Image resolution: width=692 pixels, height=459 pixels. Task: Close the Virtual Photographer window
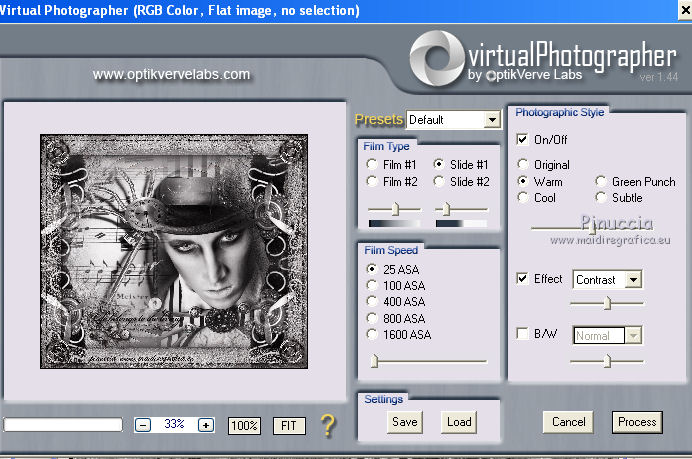[686, 10]
